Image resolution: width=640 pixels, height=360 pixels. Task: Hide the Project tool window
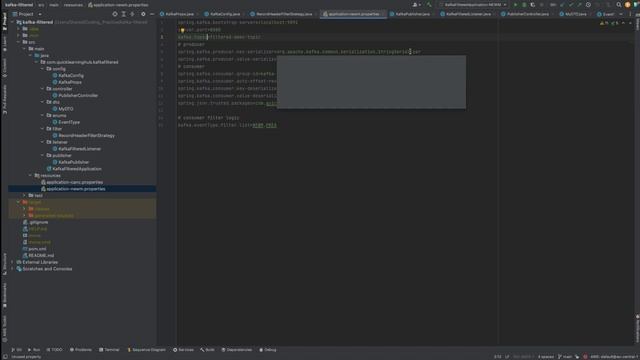(152, 14)
